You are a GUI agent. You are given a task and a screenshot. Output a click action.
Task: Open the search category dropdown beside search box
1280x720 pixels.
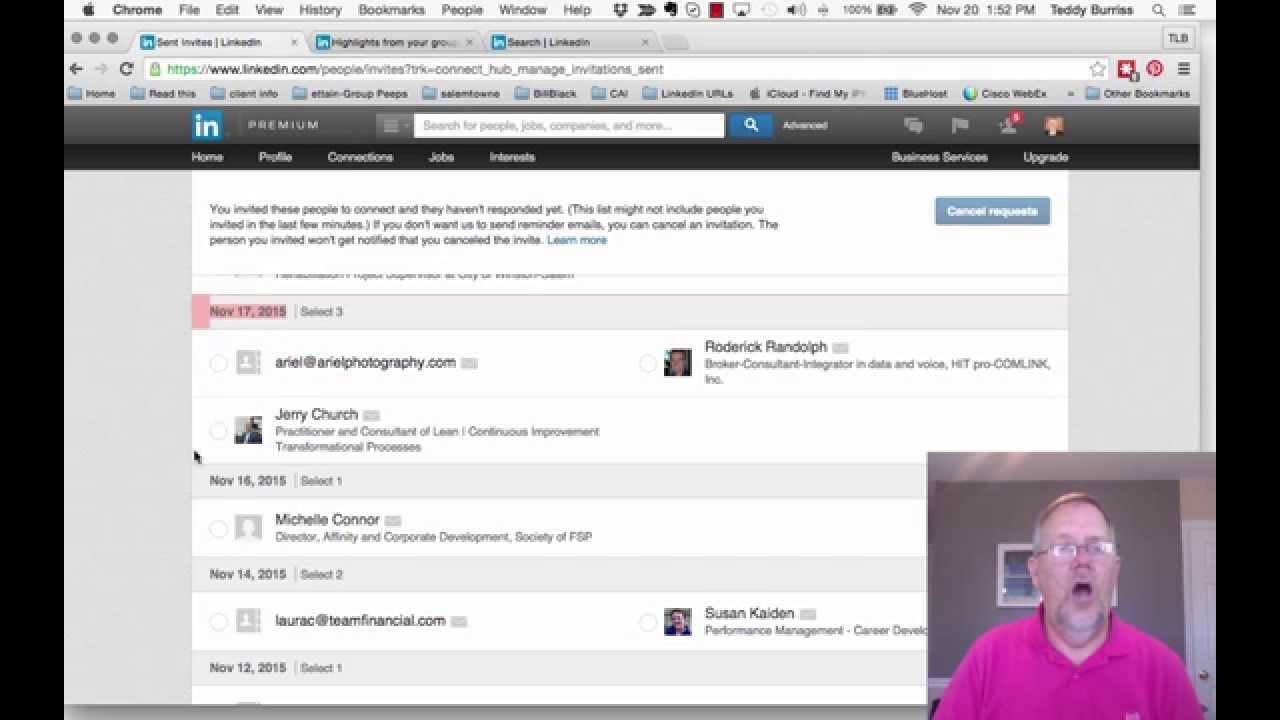[x=393, y=125]
